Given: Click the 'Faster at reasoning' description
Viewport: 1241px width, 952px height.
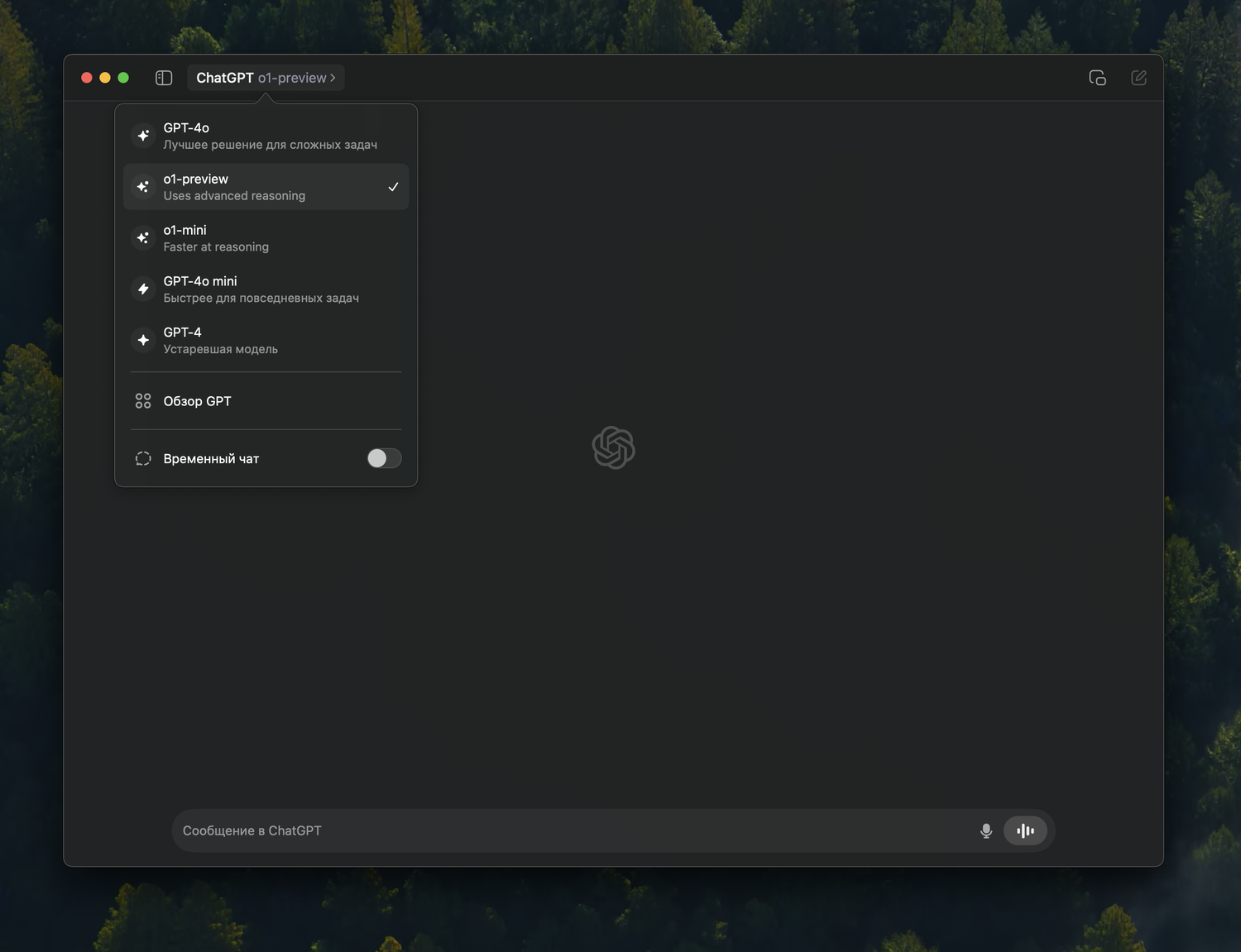Looking at the screenshot, I should (x=216, y=247).
